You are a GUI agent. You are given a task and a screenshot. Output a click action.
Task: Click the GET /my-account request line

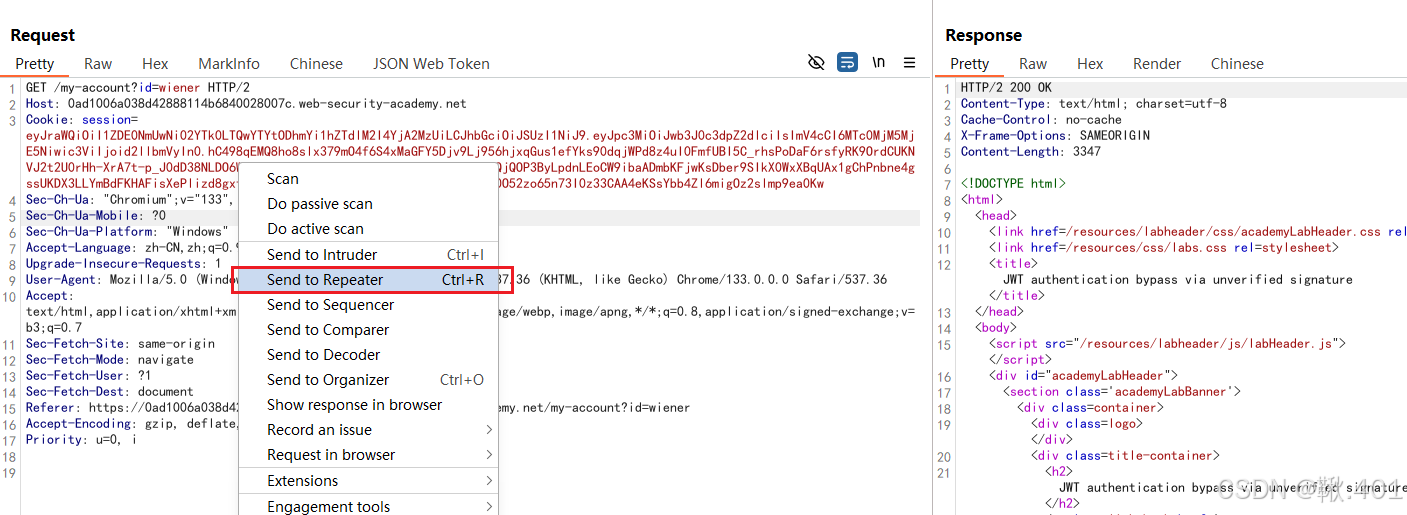[x=138, y=87]
